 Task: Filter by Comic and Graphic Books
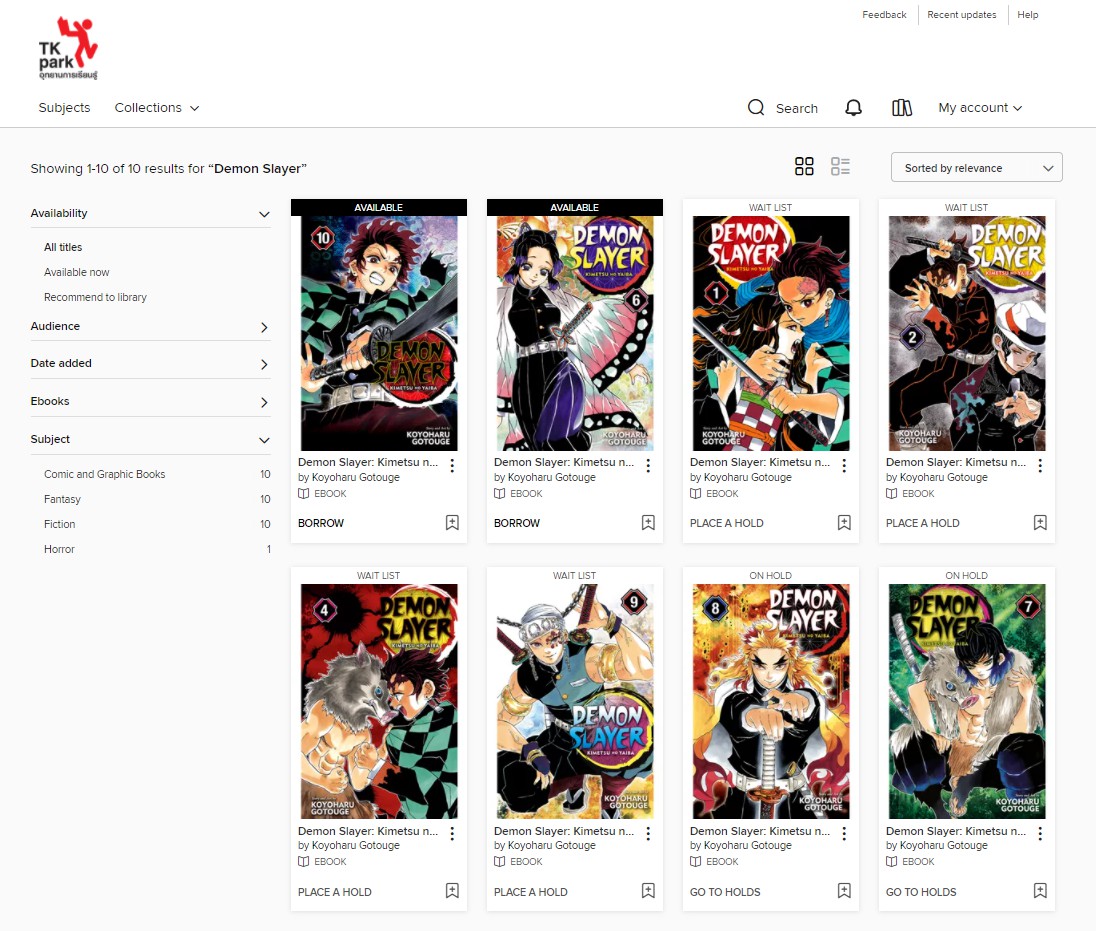point(105,475)
